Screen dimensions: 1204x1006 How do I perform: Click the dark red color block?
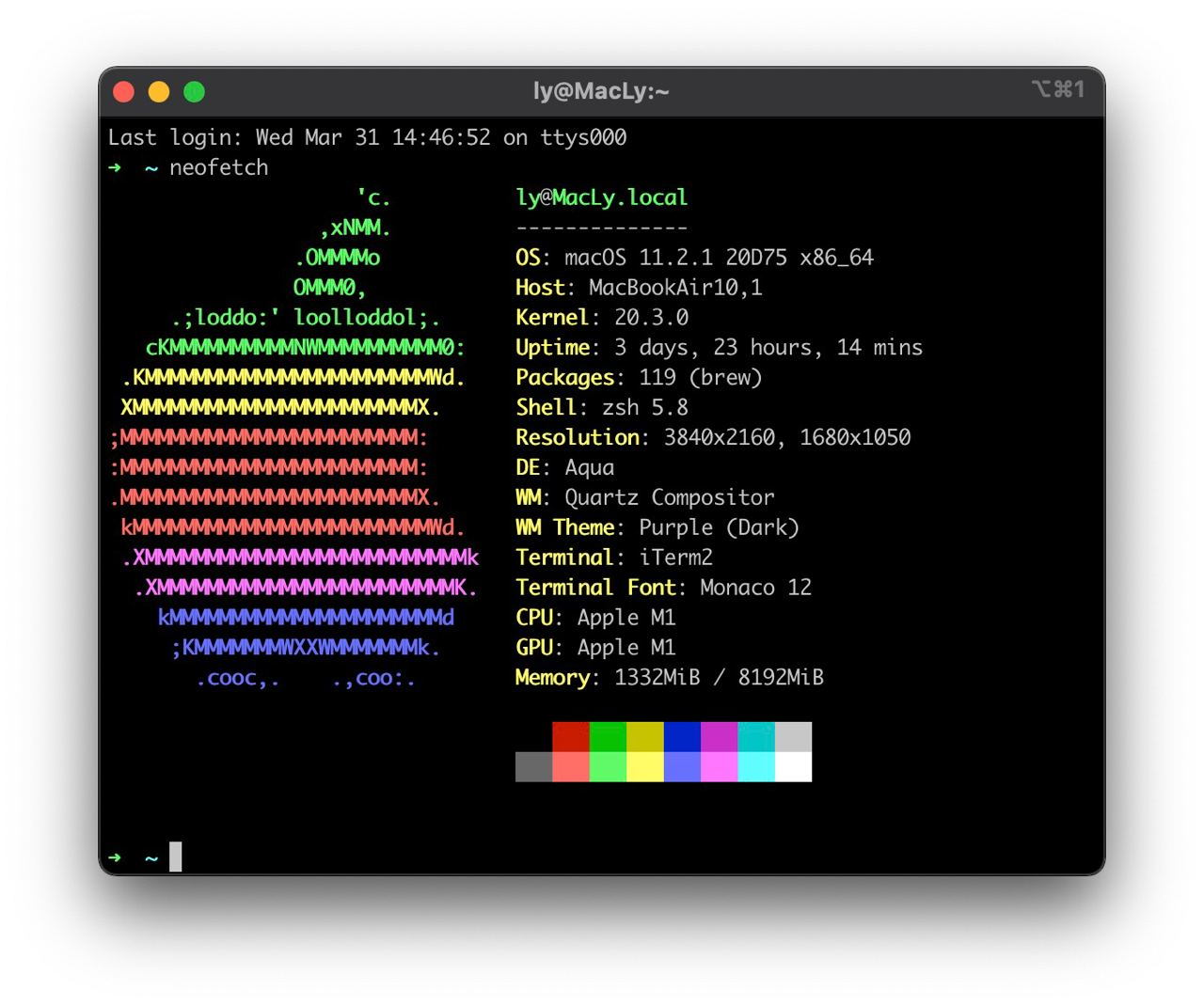tap(571, 737)
